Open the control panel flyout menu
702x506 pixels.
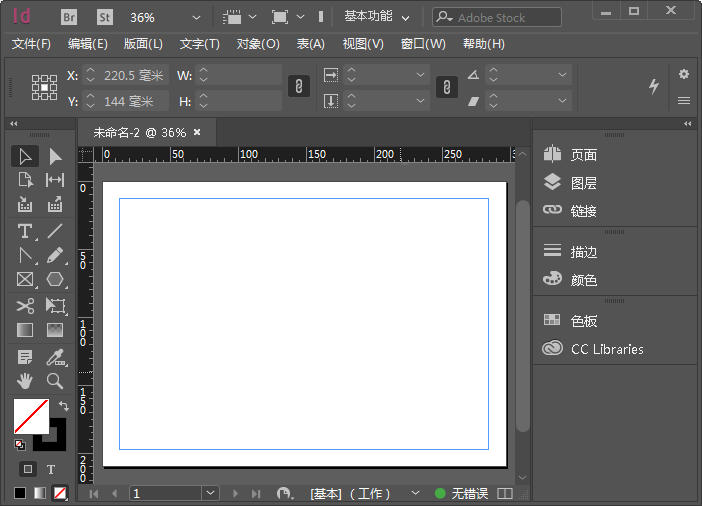click(x=684, y=101)
